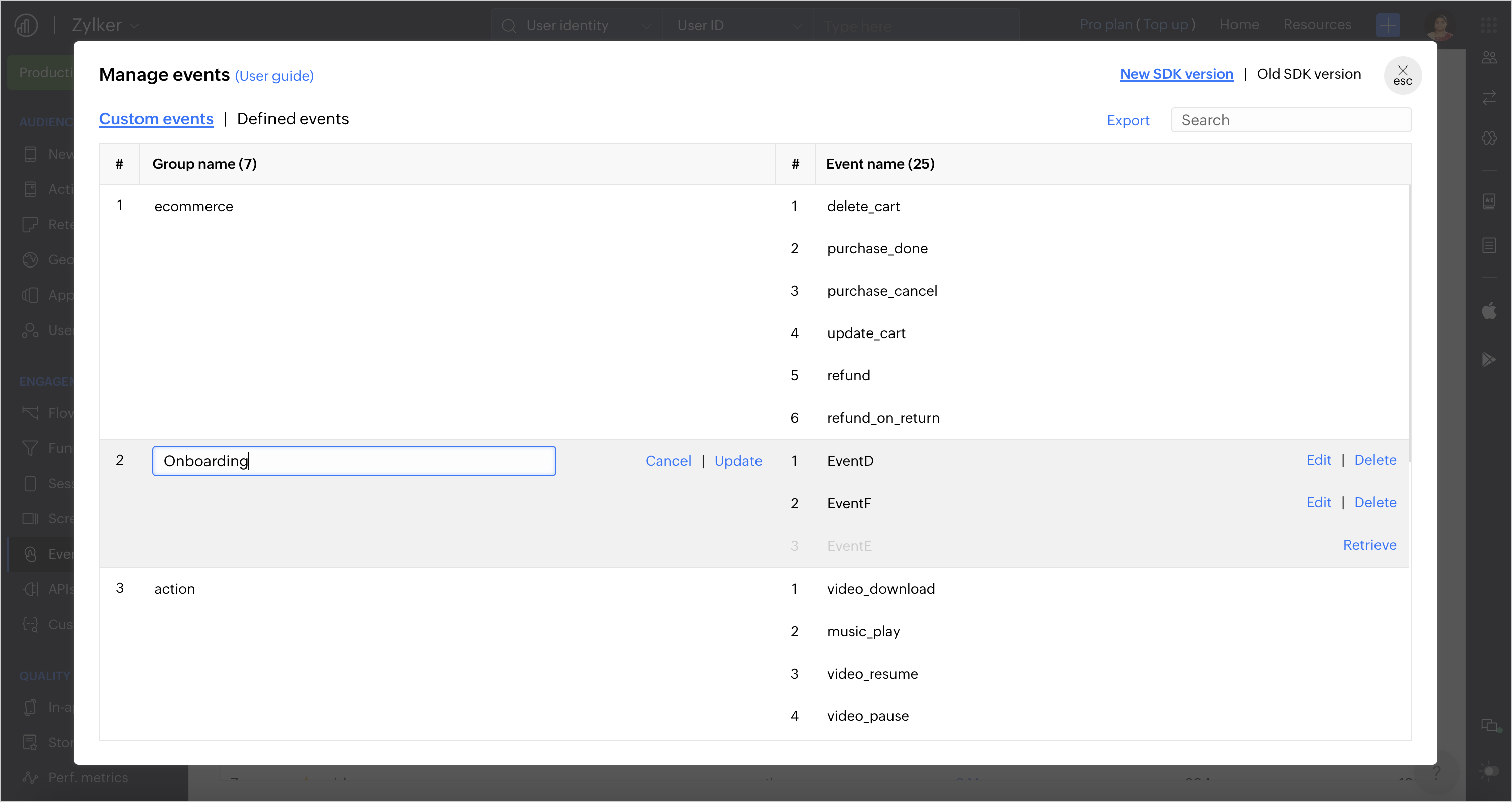This screenshot has width=1512, height=802.
Task: Click the swap arrows icon in right sidebar
Action: coord(1488,97)
